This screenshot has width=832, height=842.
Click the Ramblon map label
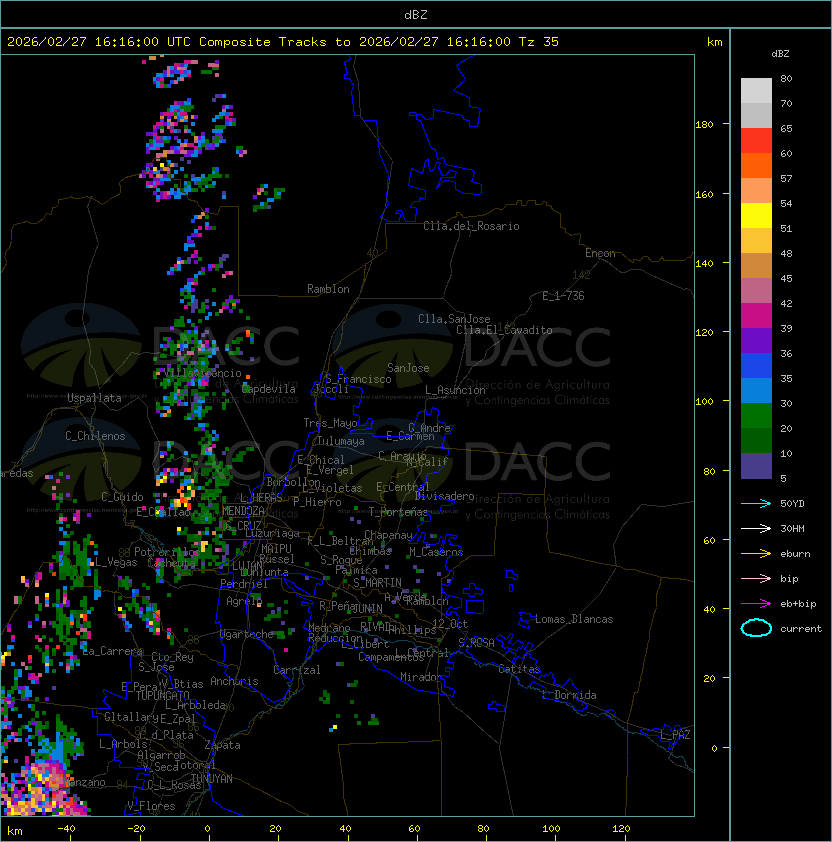pyautogui.click(x=328, y=289)
